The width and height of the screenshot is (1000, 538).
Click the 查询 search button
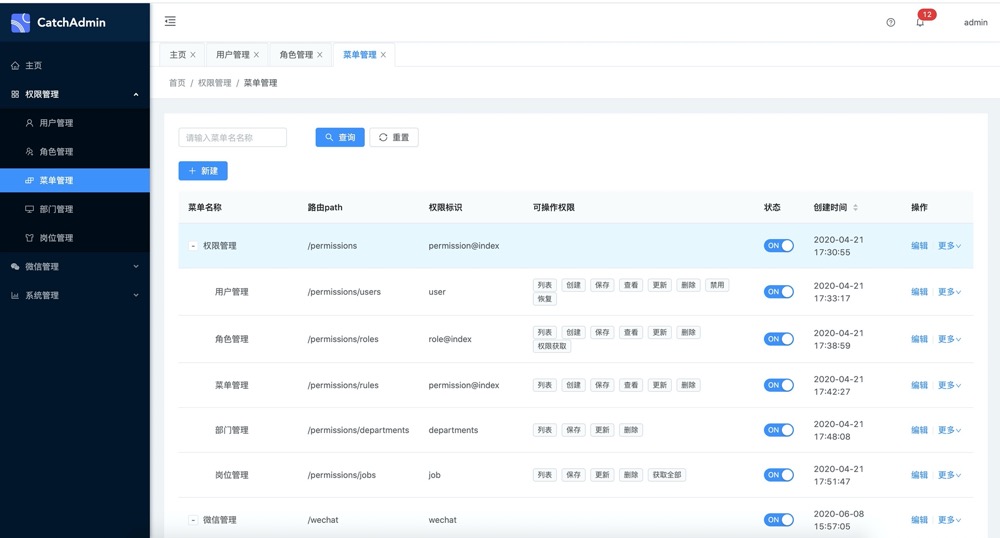(x=340, y=137)
